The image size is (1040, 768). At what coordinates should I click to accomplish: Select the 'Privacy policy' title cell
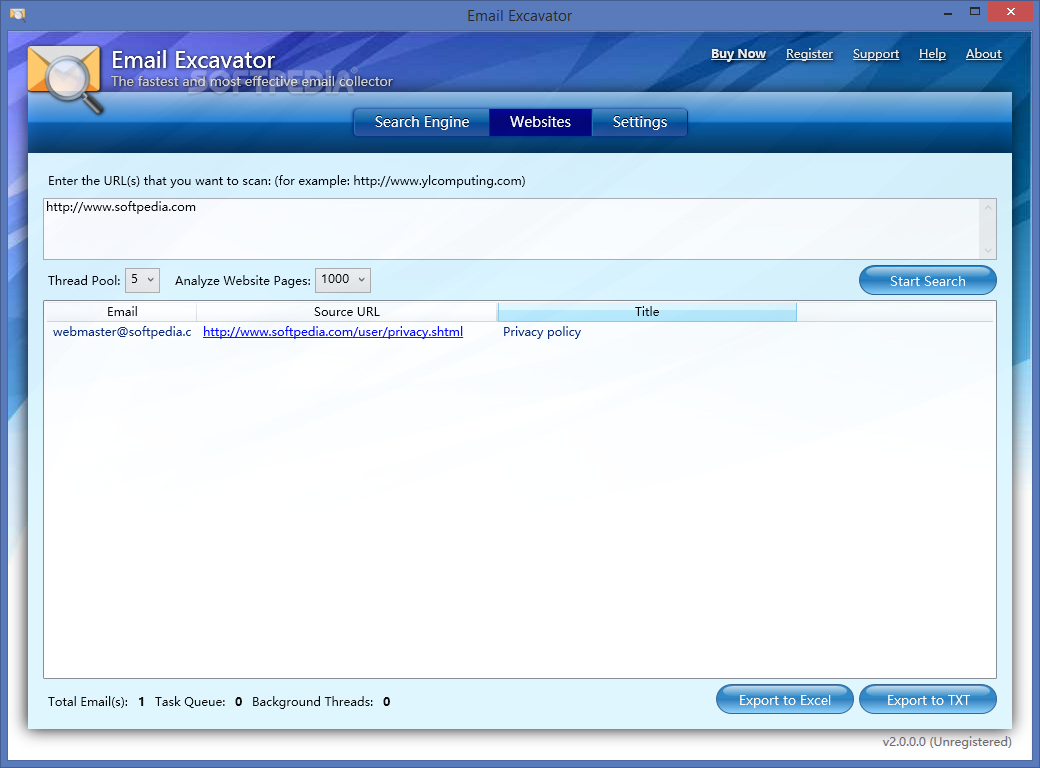tap(542, 332)
